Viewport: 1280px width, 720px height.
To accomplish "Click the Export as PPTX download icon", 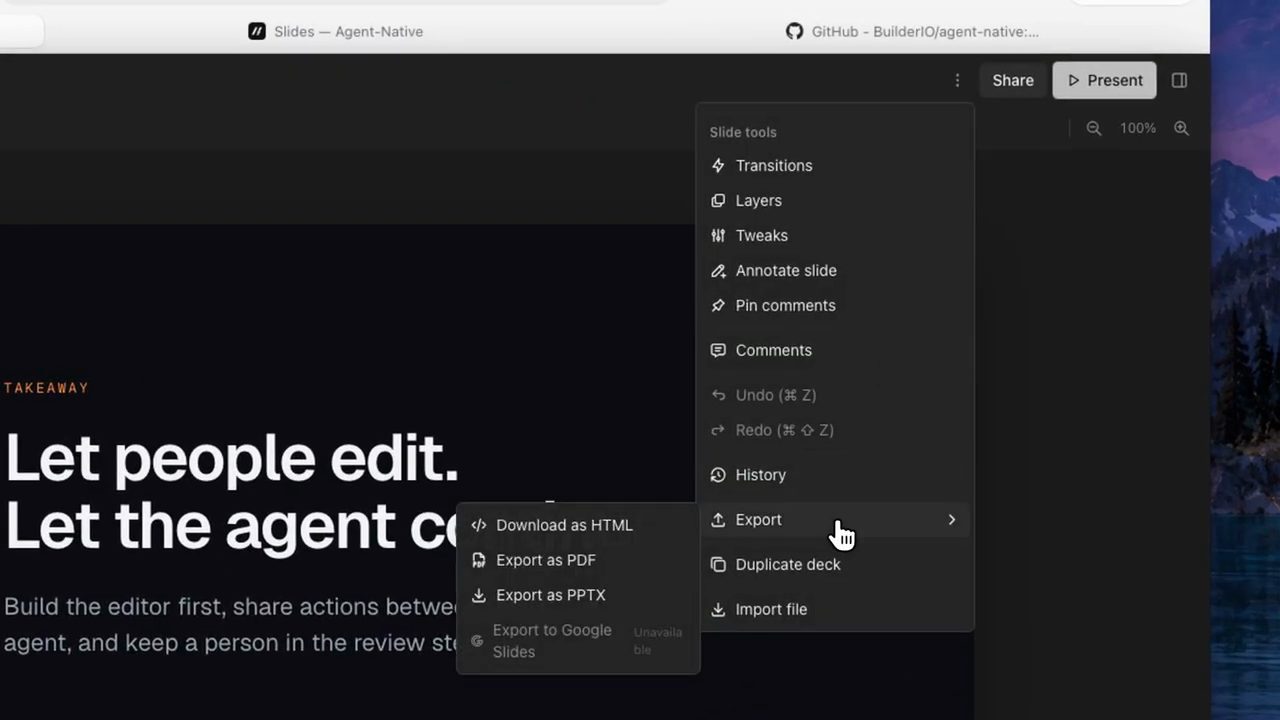I will (479, 595).
